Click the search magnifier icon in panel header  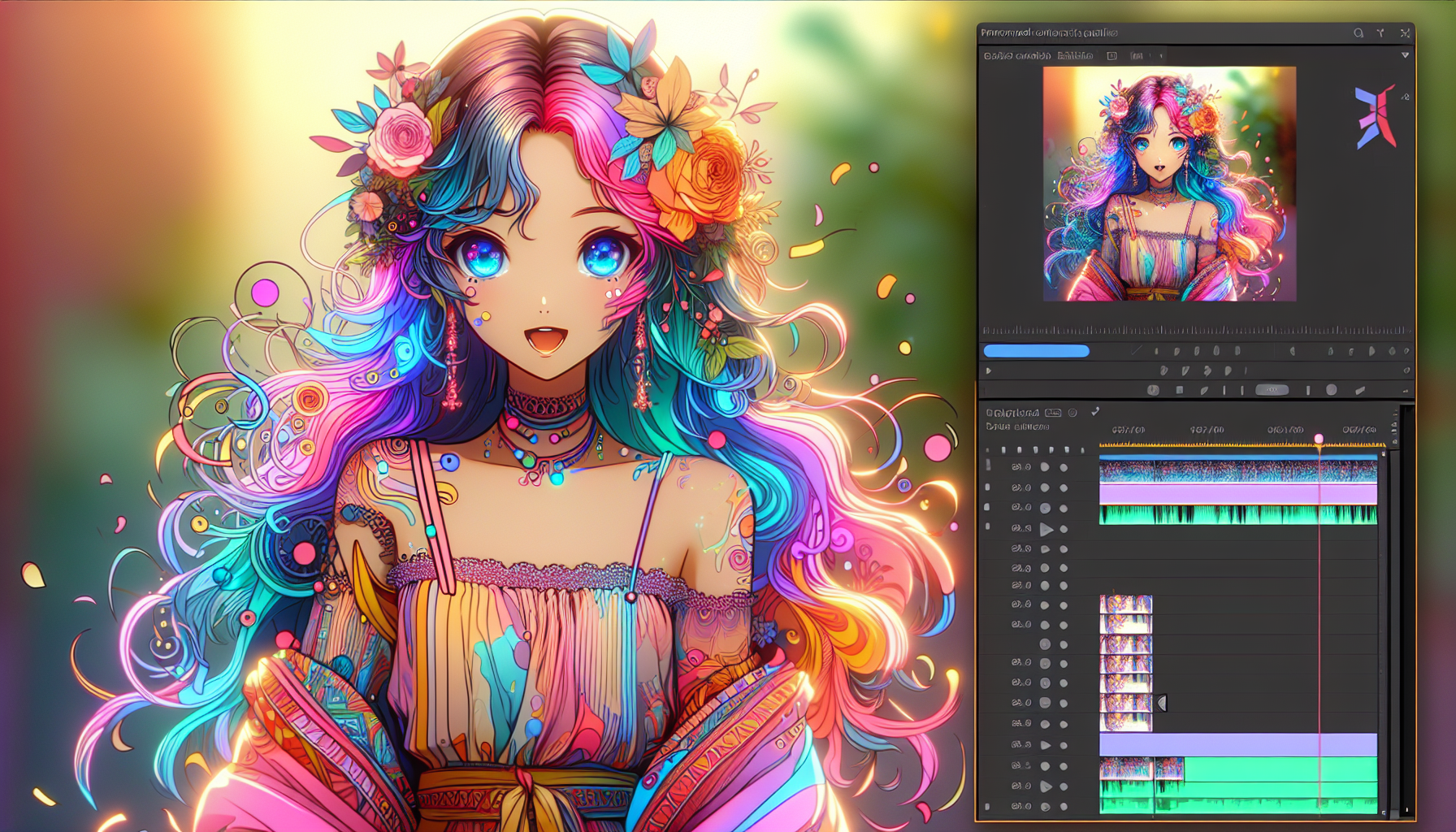click(x=1358, y=33)
